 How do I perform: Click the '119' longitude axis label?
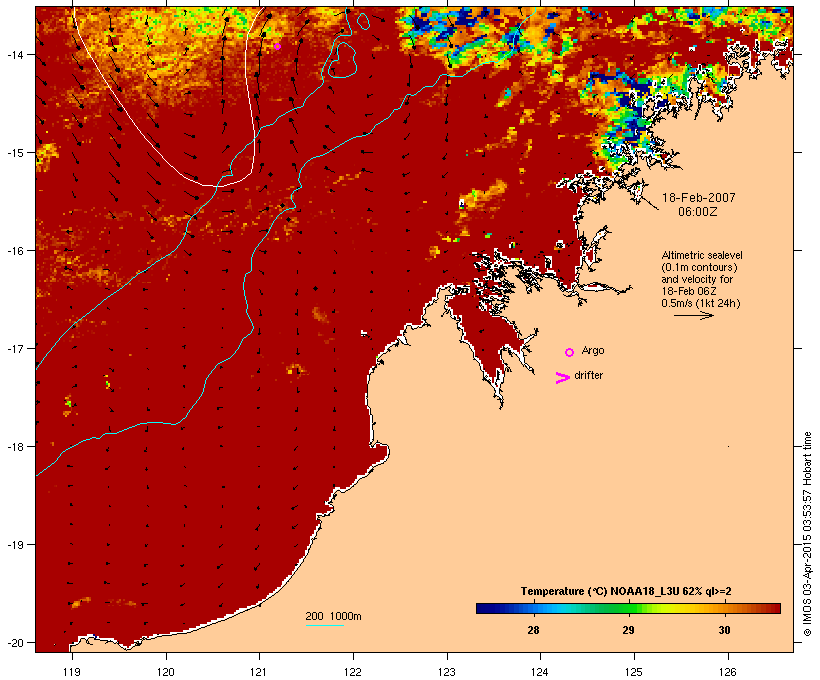point(72,672)
